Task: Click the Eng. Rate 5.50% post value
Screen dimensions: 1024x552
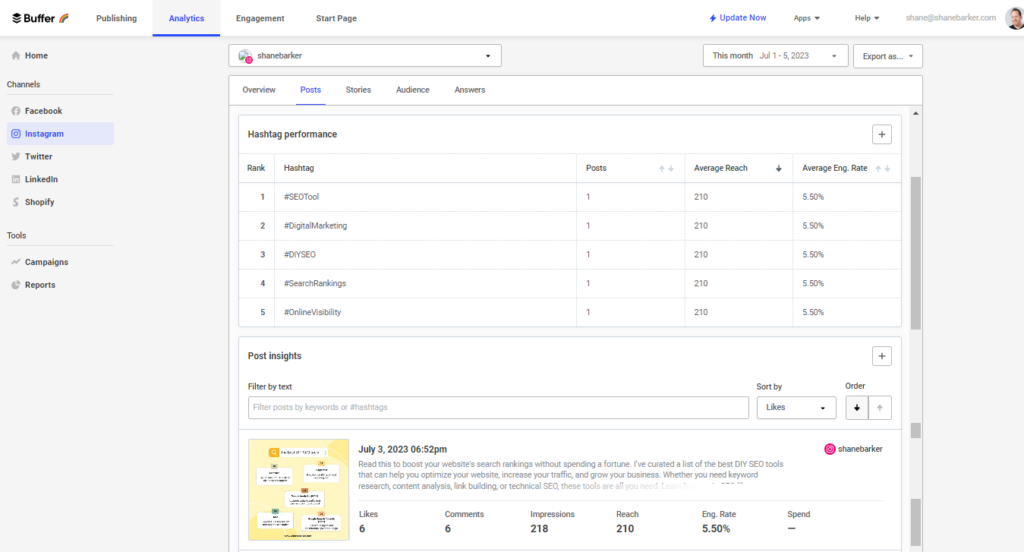Action: (x=716, y=528)
